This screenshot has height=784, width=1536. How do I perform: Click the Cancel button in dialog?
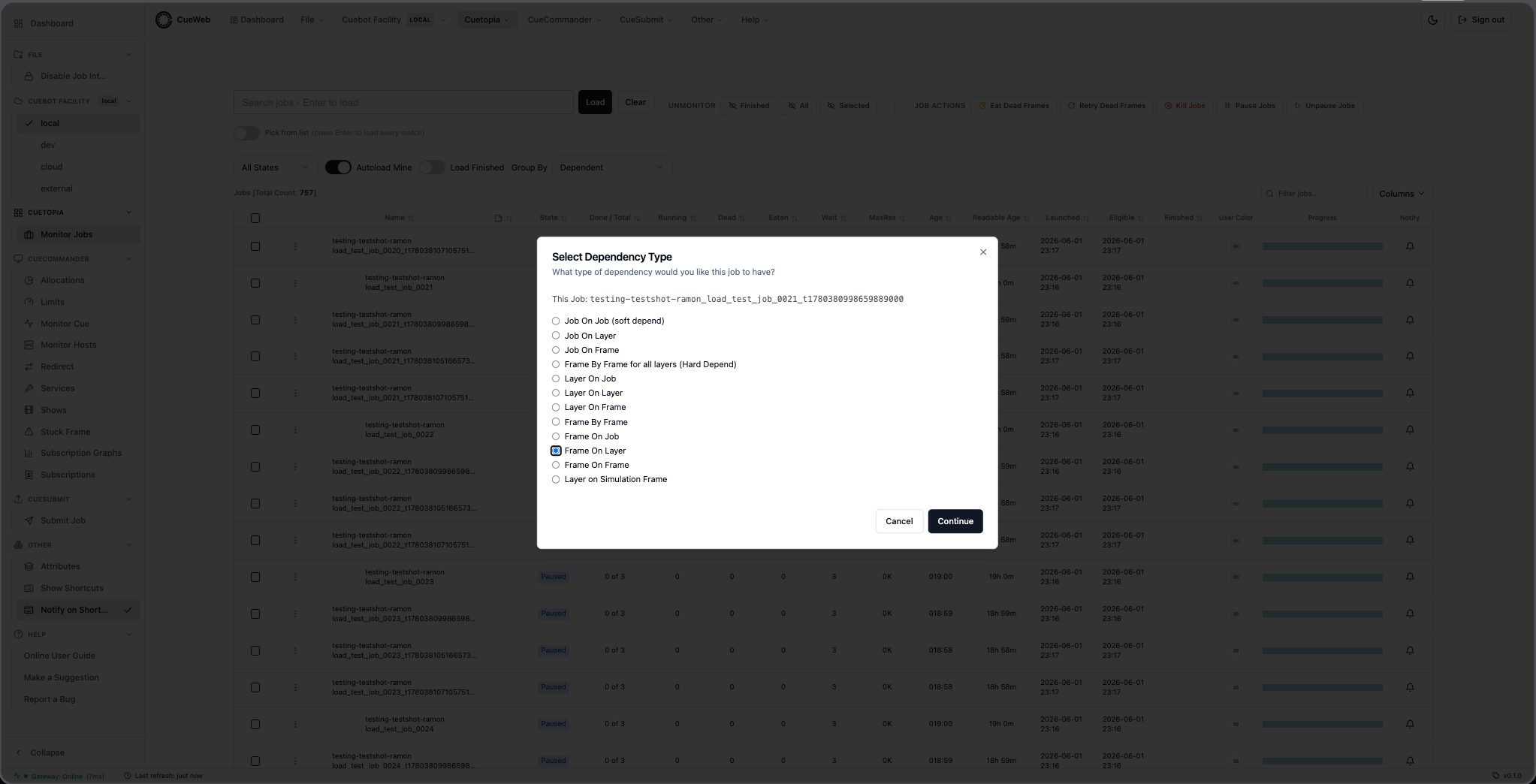click(x=899, y=521)
